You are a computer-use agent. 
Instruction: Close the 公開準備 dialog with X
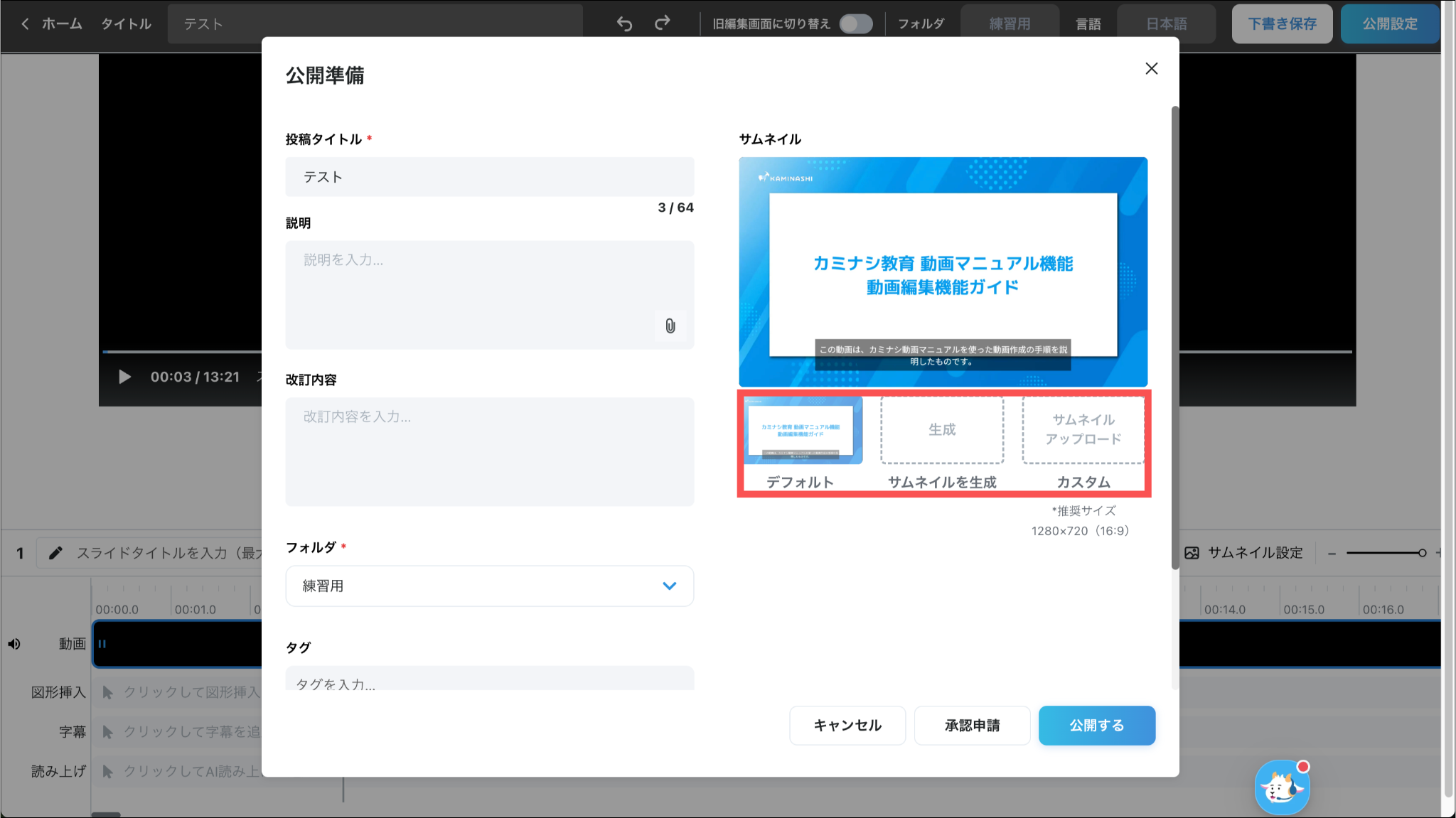[x=1151, y=69]
